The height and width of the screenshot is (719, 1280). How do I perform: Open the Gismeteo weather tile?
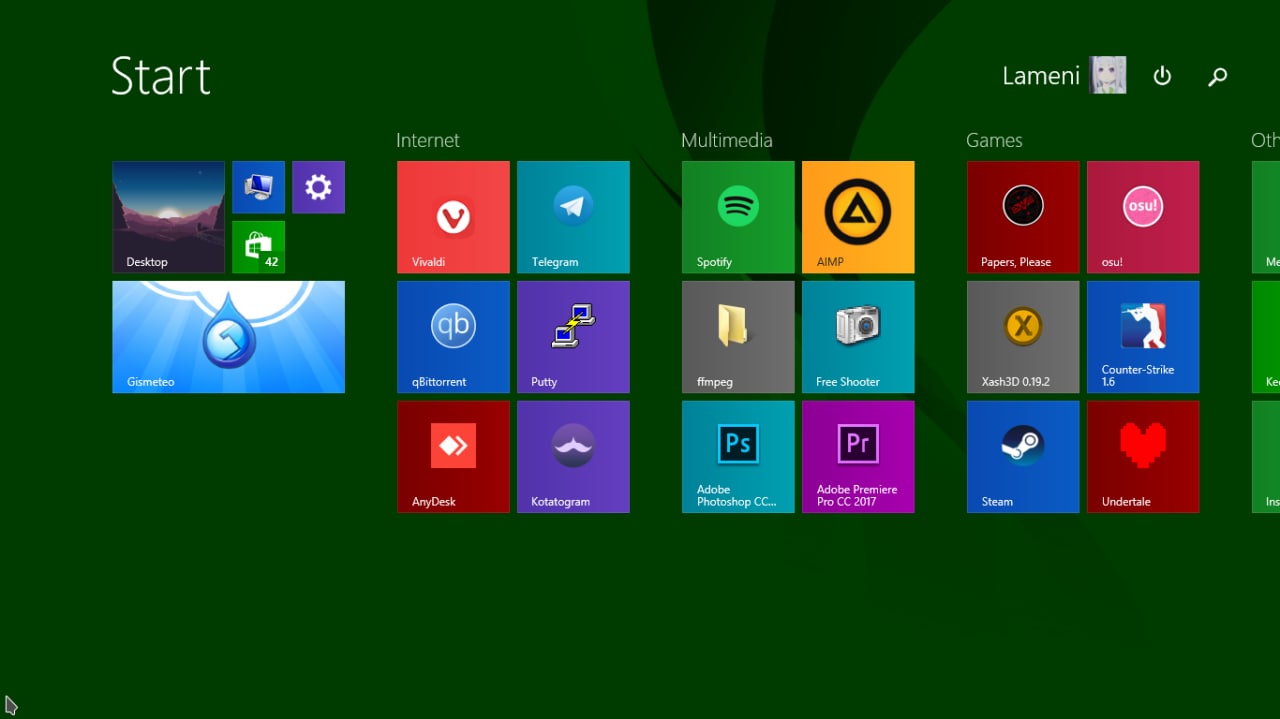point(228,337)
